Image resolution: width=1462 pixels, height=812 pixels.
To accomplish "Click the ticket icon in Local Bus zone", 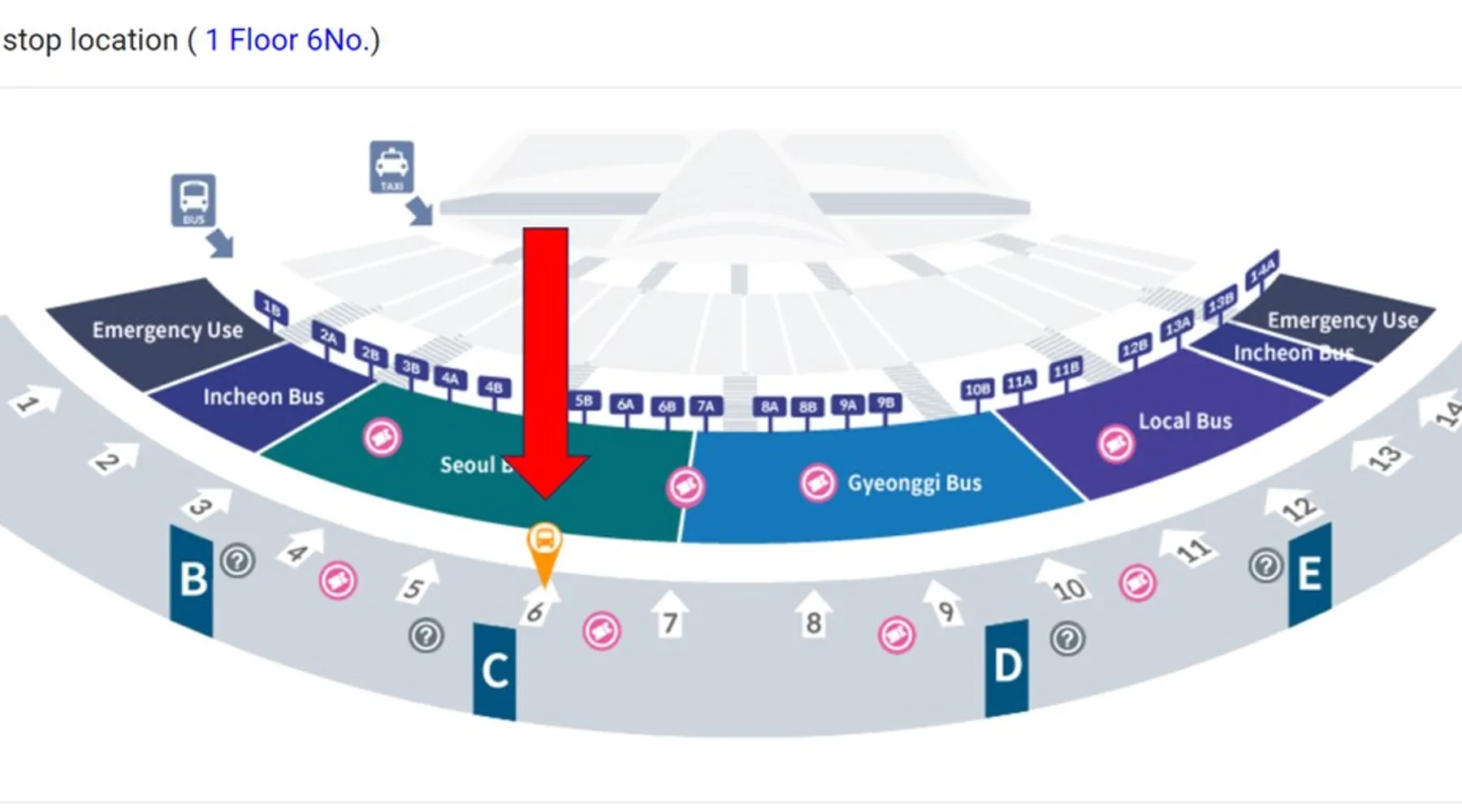I will pyautogui.click(x=1116, y=444).
